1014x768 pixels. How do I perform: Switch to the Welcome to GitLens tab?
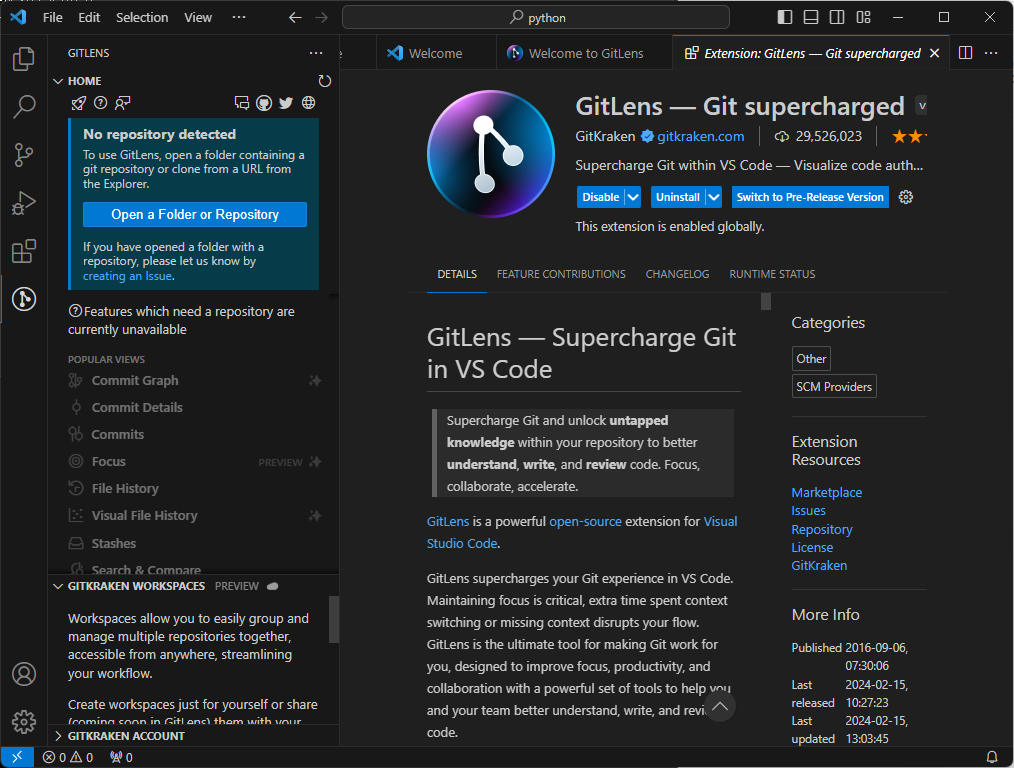coord(585,53)
